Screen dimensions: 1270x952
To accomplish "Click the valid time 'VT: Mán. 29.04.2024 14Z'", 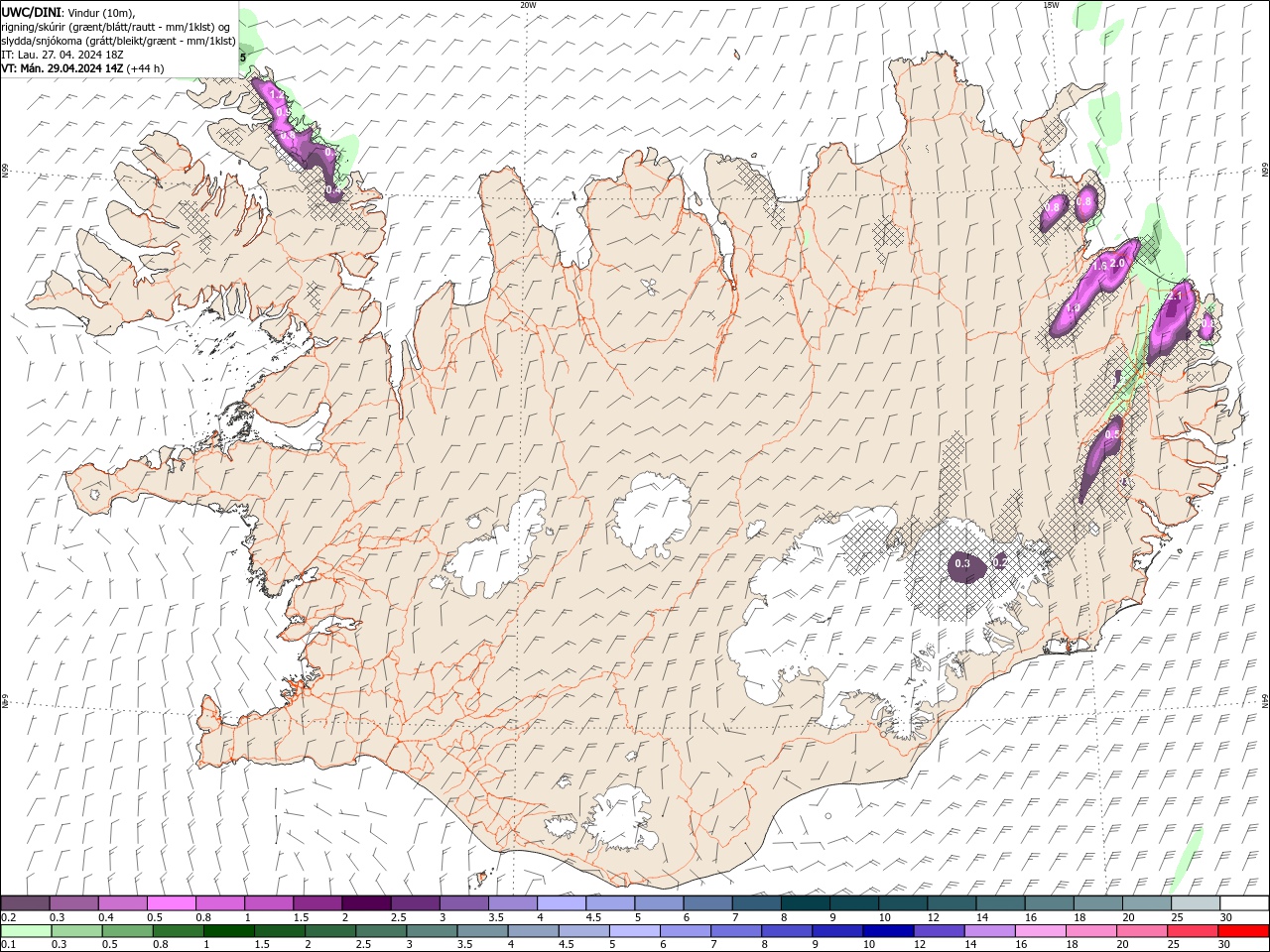I will tap(62, 68).
